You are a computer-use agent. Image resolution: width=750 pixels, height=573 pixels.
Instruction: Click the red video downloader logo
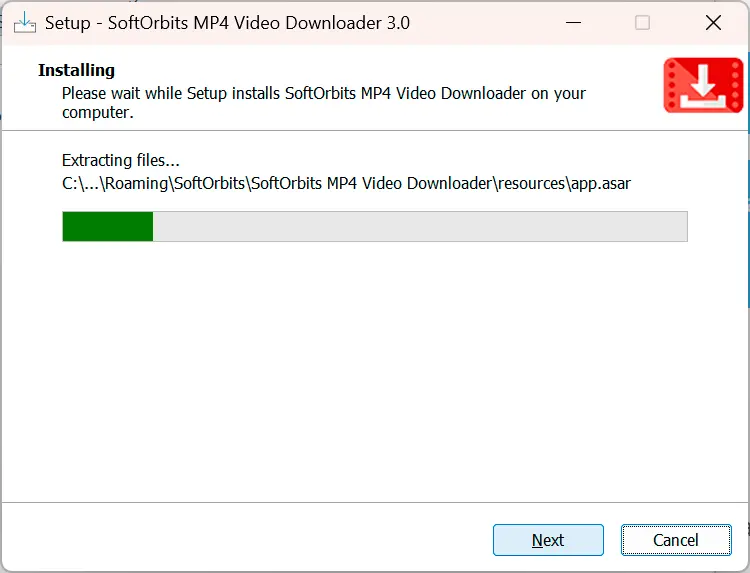coord(703,86)
